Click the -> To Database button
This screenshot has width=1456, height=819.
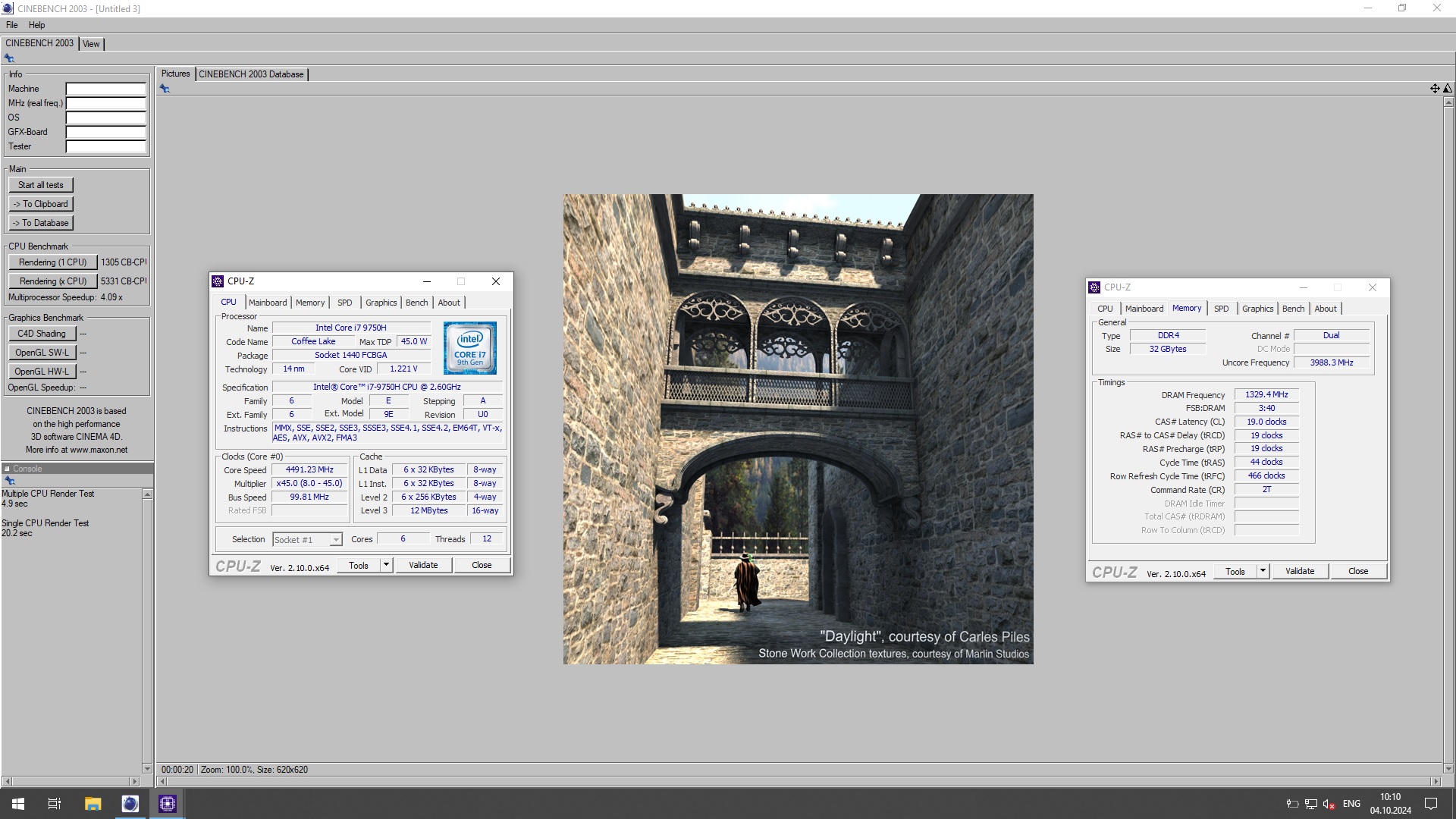41,223
